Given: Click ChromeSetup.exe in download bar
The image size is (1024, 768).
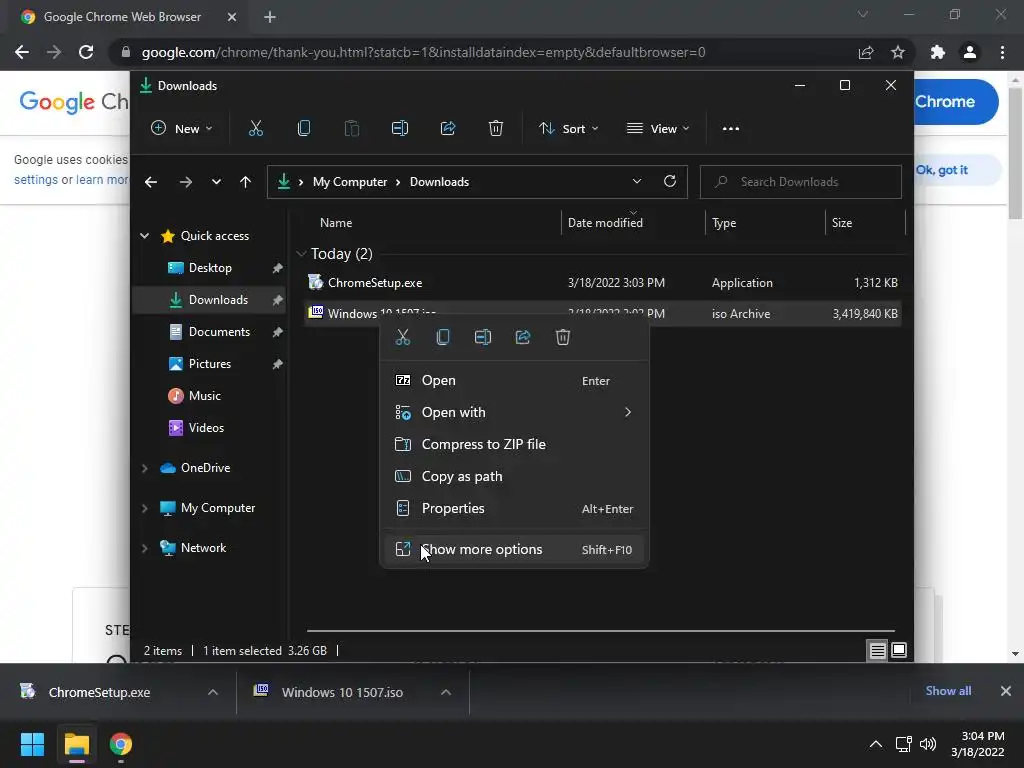Looking at the screenshot, I should [99, 692].
